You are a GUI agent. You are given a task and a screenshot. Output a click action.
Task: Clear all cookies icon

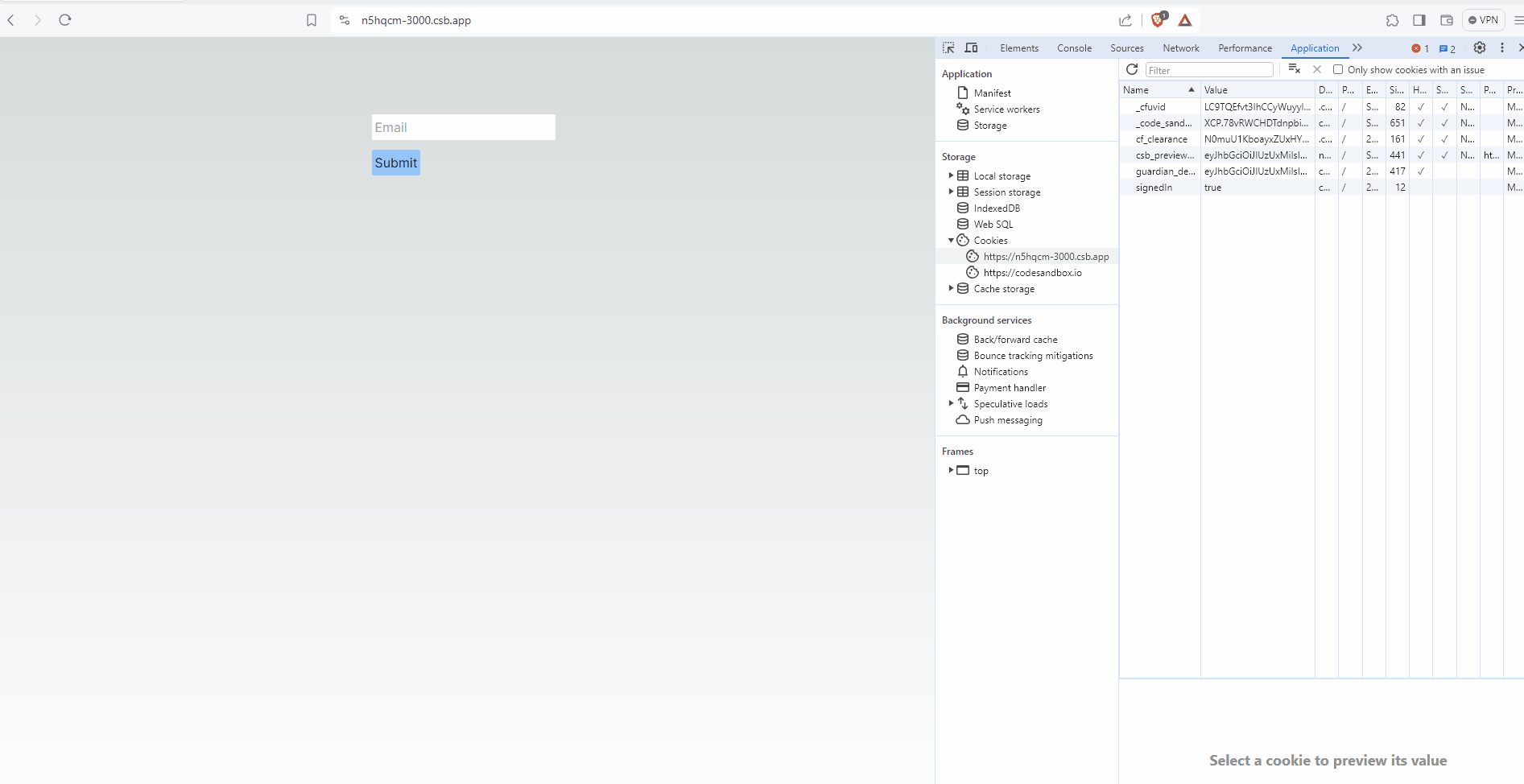coord(1294,70)
